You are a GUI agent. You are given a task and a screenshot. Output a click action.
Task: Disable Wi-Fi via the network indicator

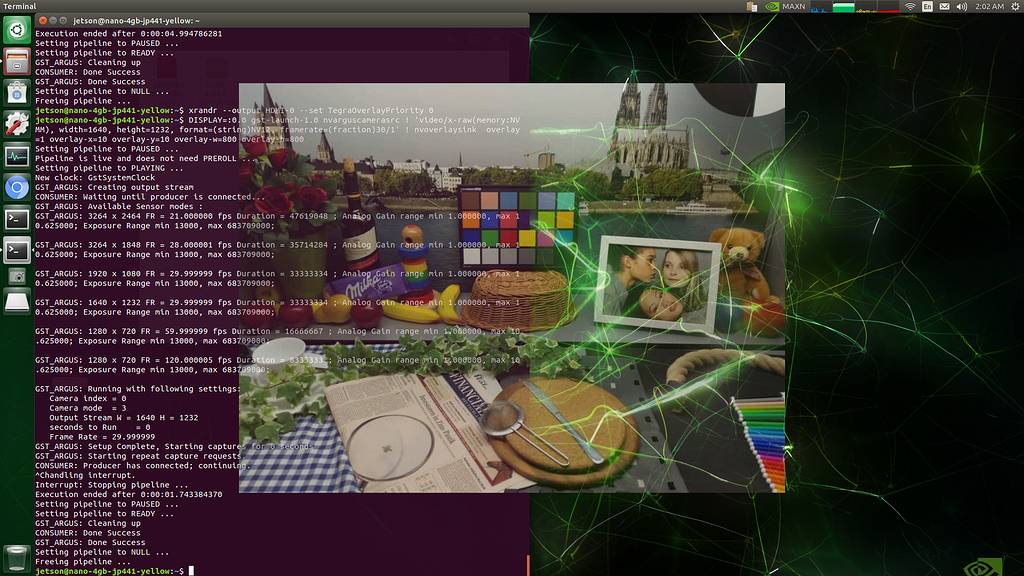909,9
